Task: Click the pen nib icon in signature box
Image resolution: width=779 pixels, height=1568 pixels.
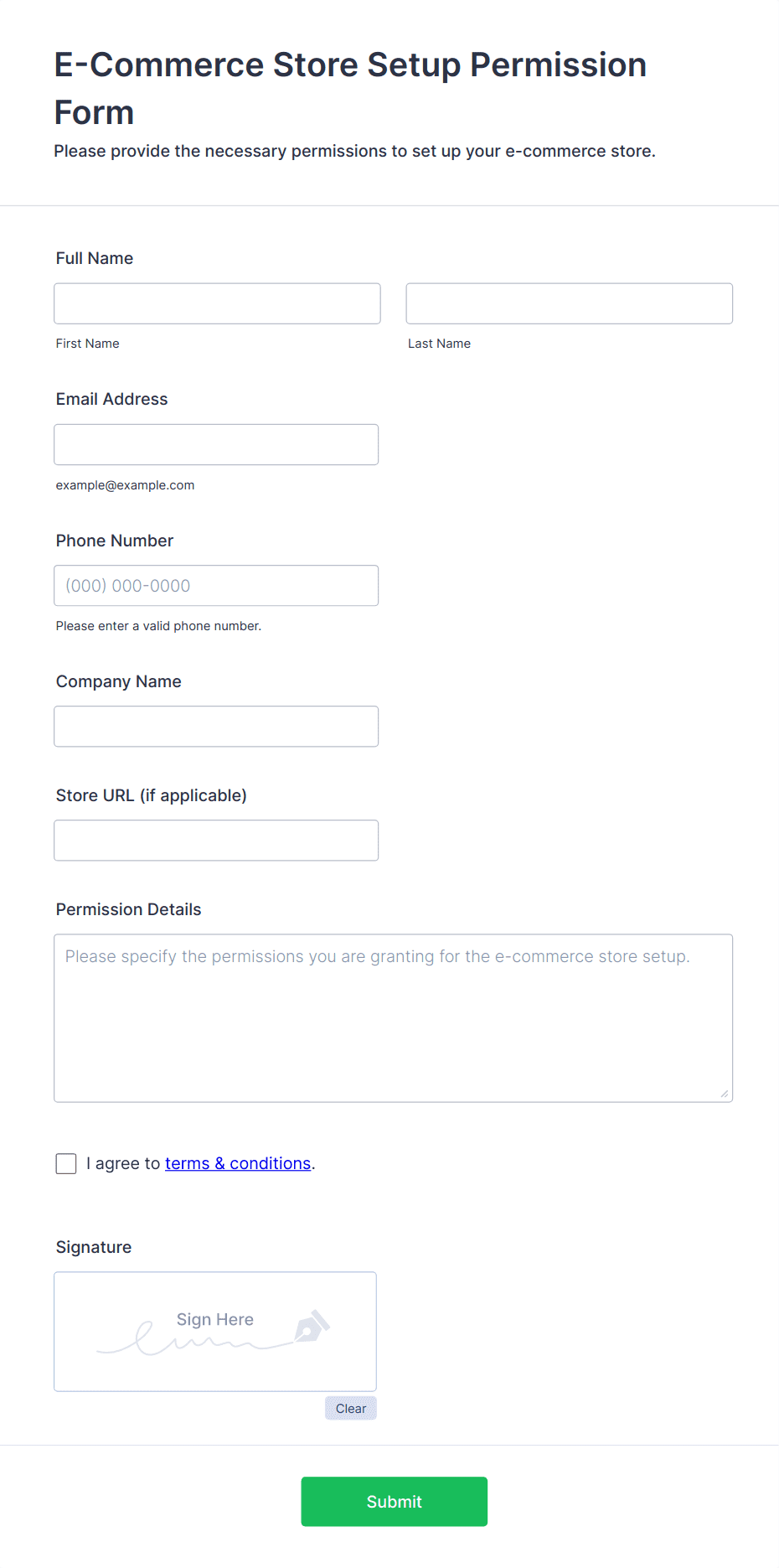Action: coord(312,1326)
